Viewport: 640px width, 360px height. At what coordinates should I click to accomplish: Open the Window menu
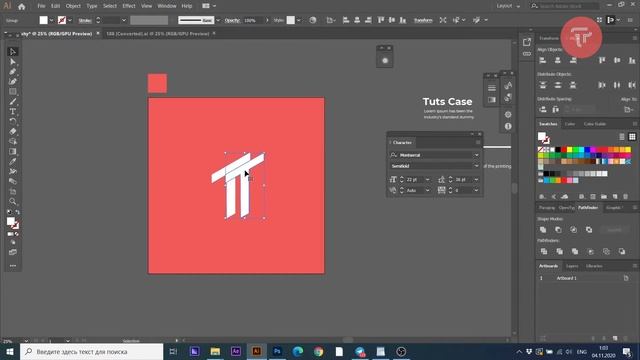(x=167, y=6)
